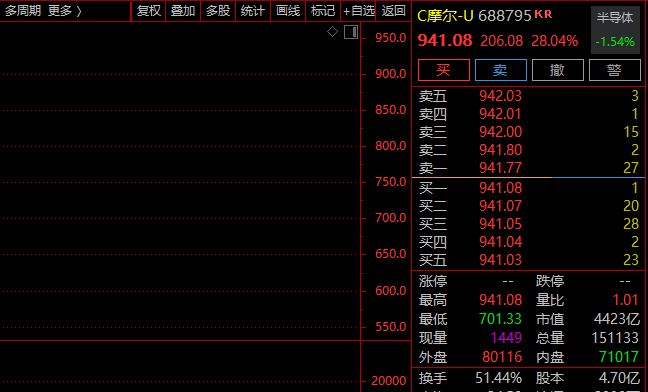This screenshot has width=648, height=392.
Task: Click the 750.0 price axis label
Action: [x=391, y=182]
